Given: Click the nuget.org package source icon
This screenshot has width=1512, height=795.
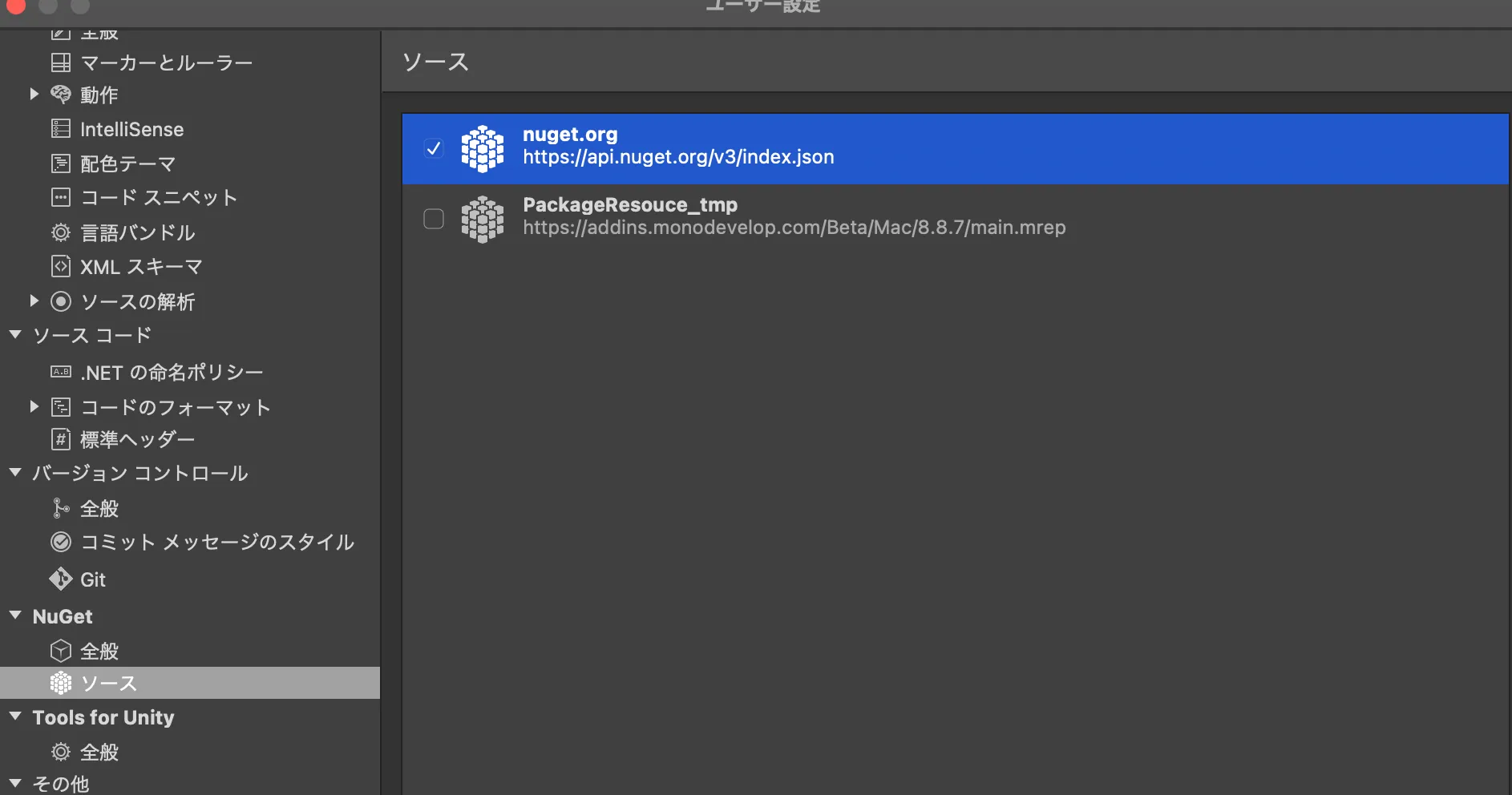Looking at the screenshot, I should pos(483,148).
